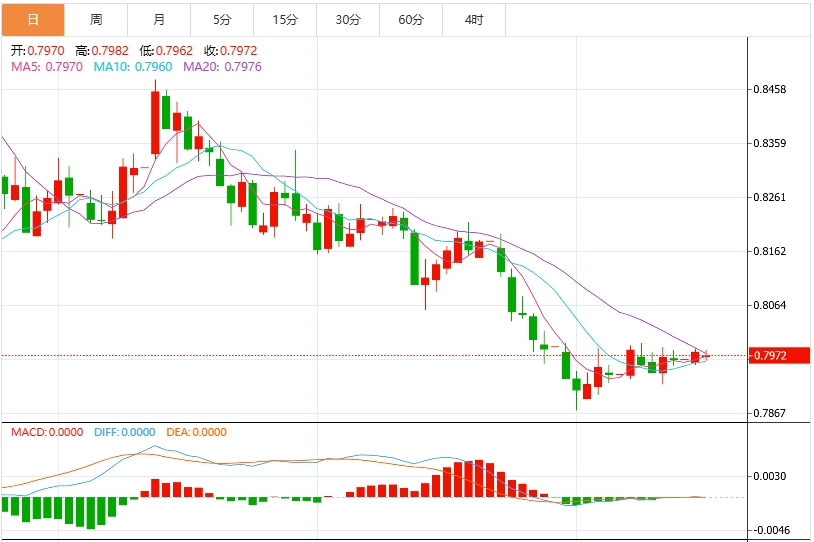Screen dimensions: 814x542
Task: Click the 0.8359 price axis label
Action: pyautogui.click(x=770, y=143)
